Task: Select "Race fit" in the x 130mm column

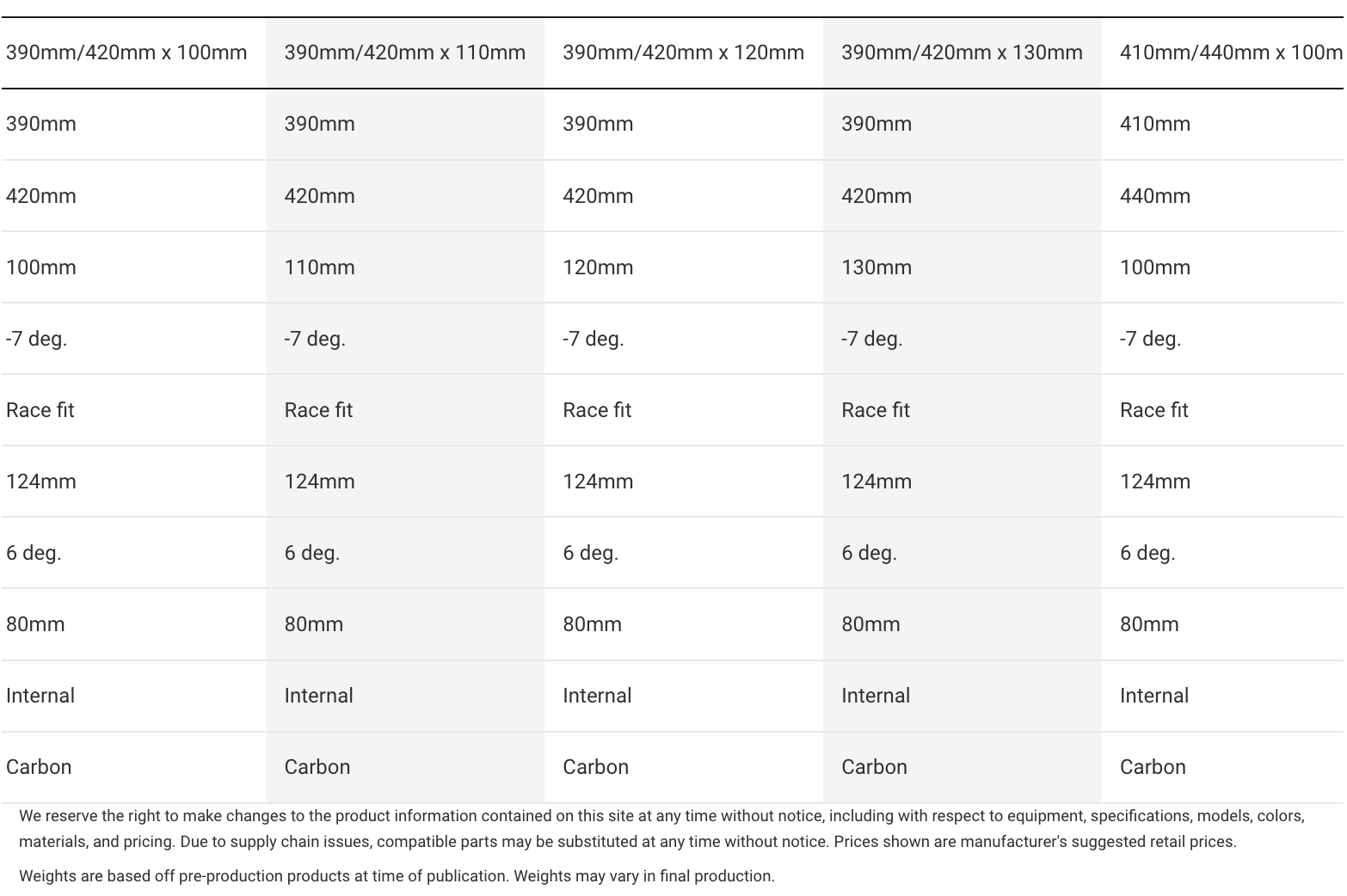Action: tap(876, 410)
